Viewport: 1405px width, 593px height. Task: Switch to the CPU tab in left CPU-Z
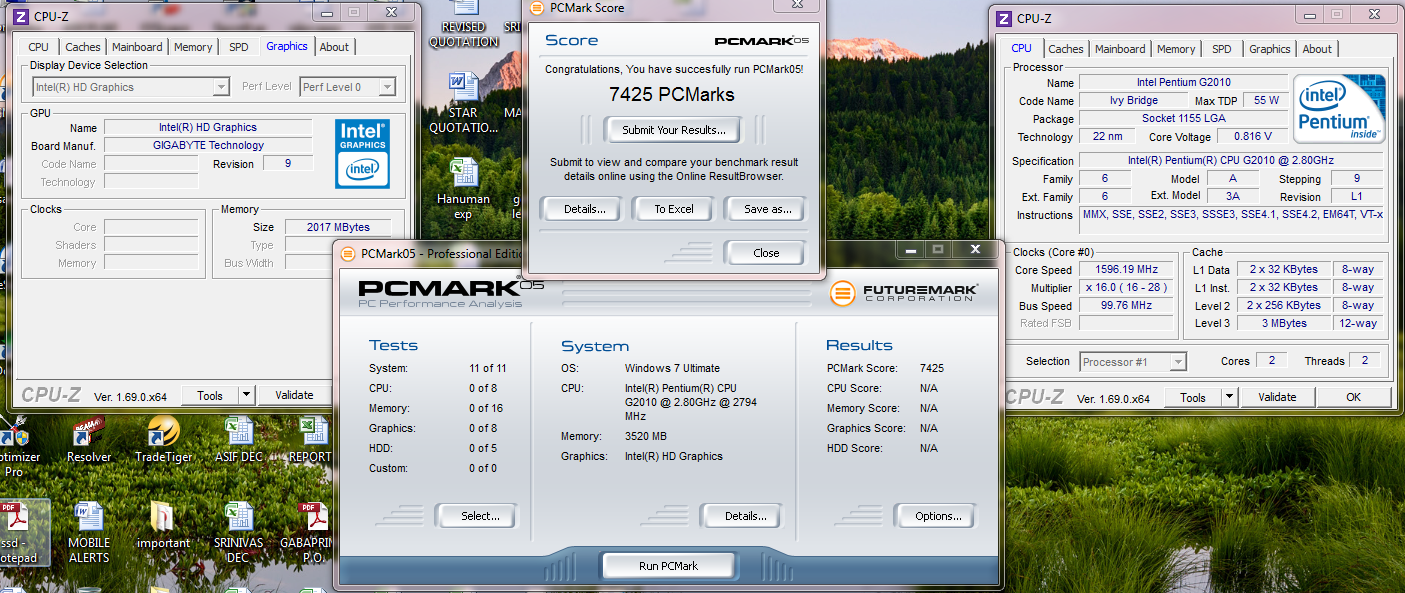pos(38,47)
